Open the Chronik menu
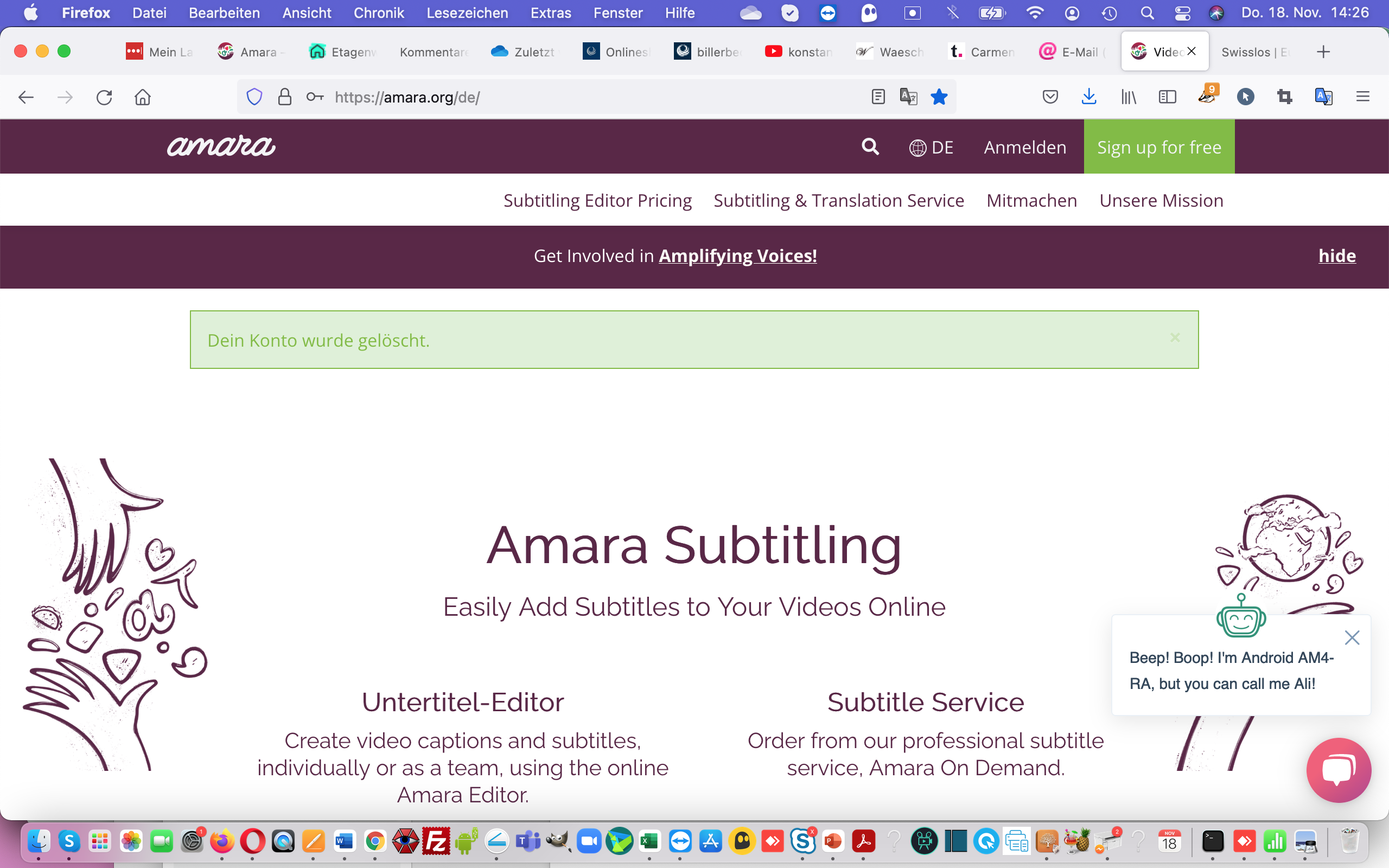 click(378, 12)
